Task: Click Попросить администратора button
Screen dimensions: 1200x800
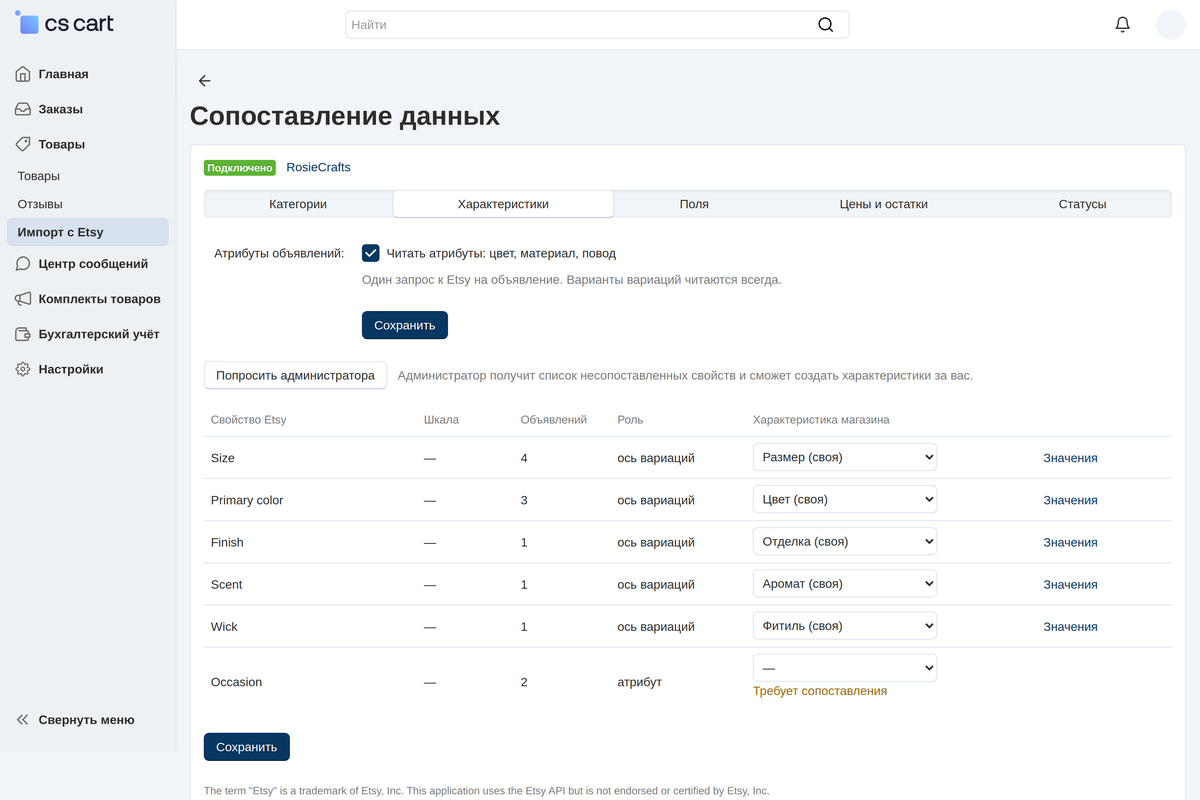Action: coord(295,375)
